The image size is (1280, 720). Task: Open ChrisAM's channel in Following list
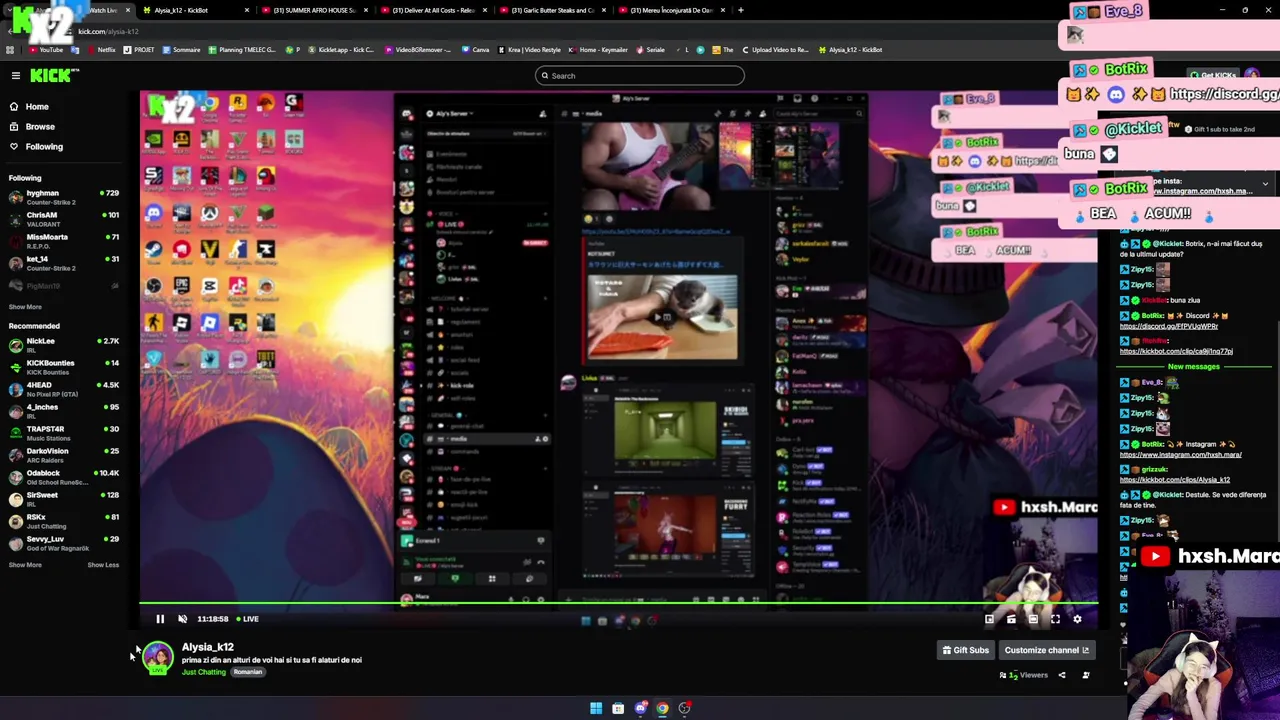(x=62, y=218)
